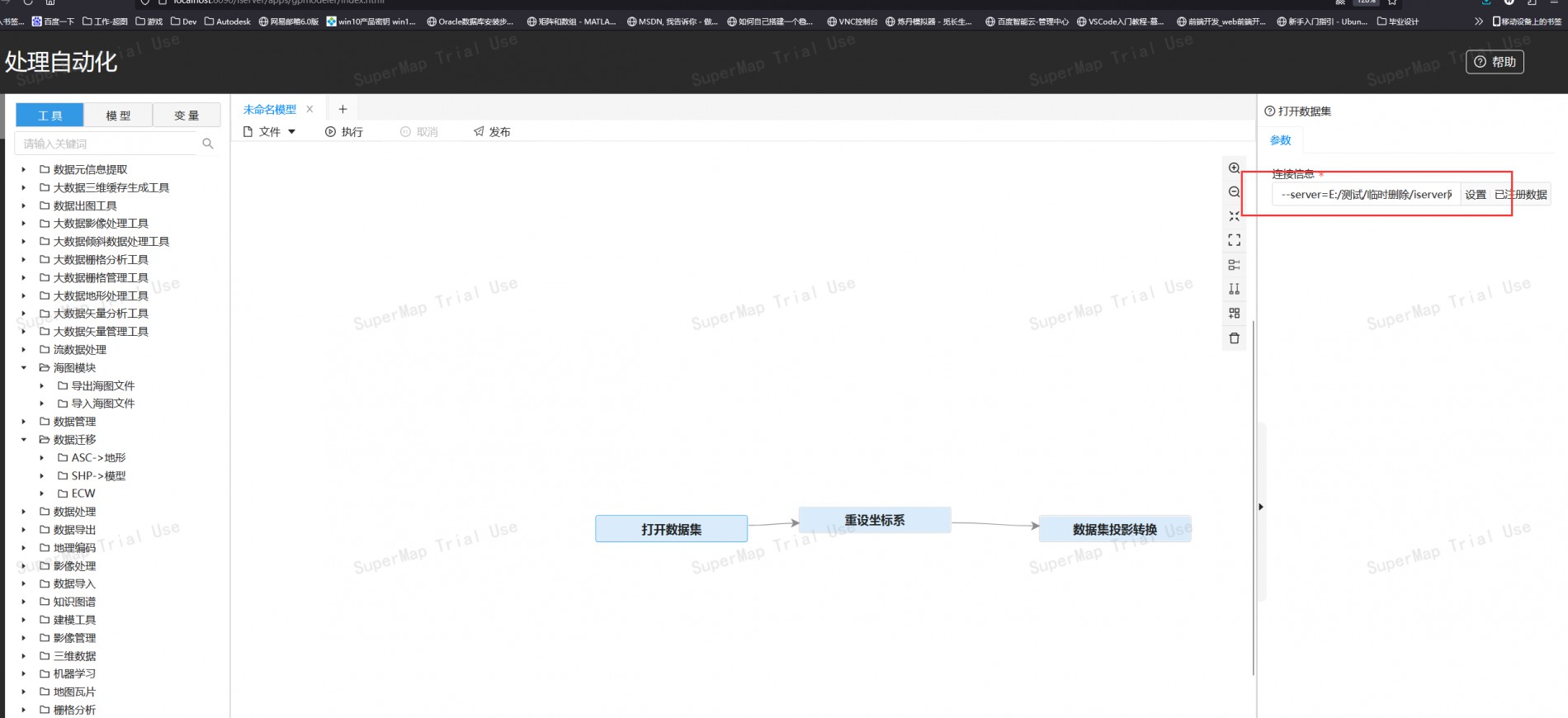1568x718 pixels.
Task: Select the 打开数据集 node
Action: click(671, 529)
